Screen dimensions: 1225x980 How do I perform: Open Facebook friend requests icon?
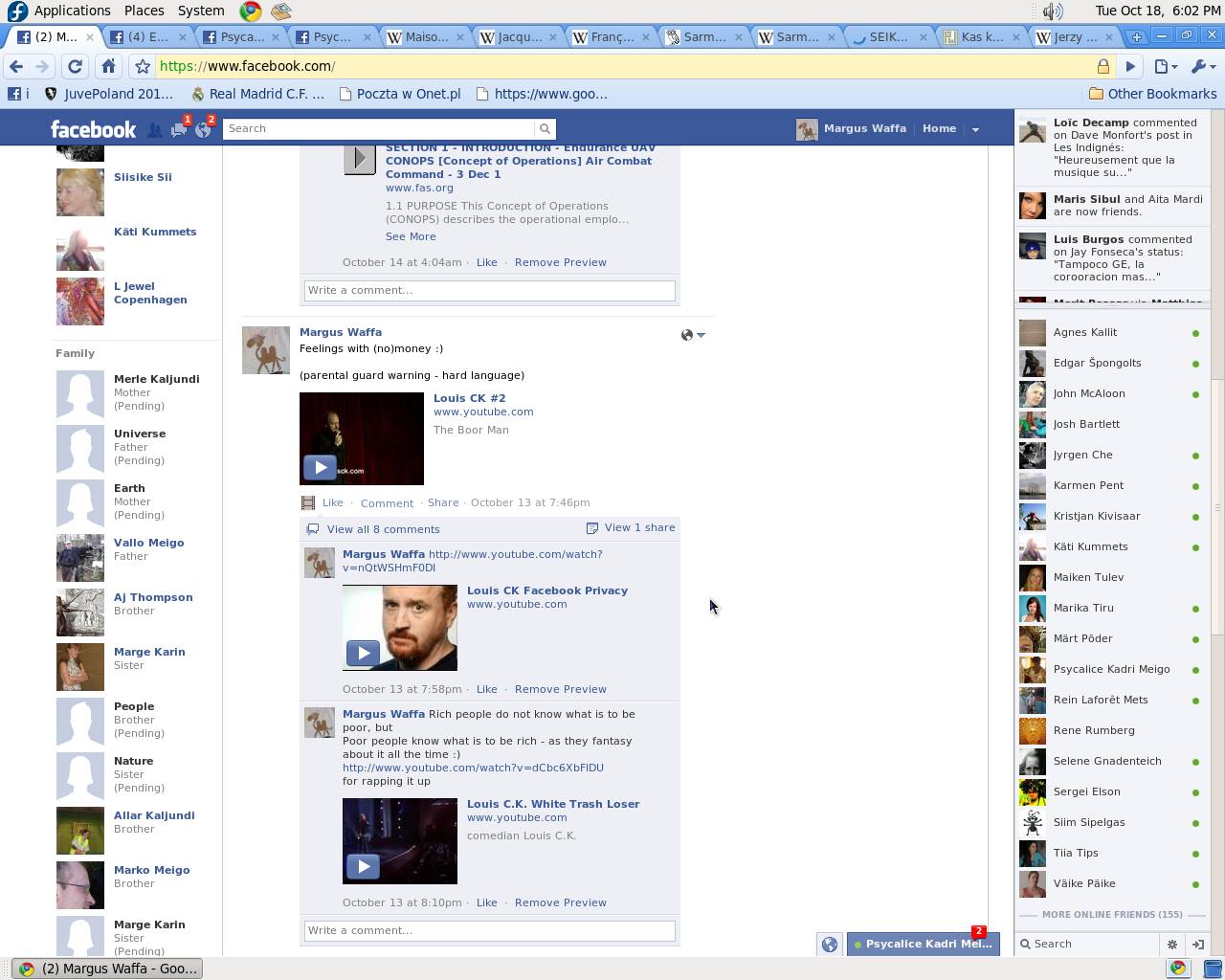[155, 130]
